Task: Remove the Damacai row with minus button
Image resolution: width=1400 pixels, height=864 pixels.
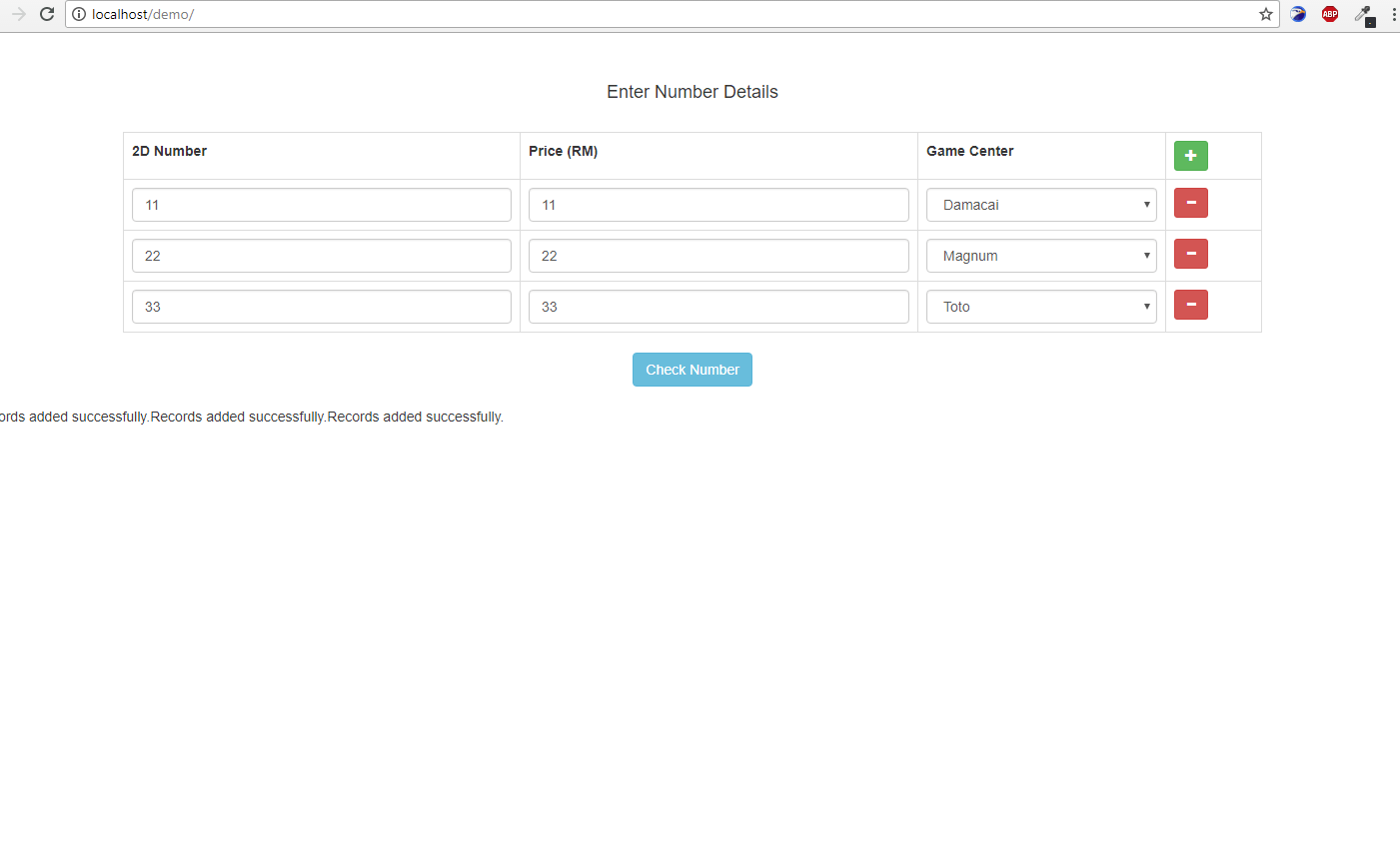Action: click(x=1190, y=203)
